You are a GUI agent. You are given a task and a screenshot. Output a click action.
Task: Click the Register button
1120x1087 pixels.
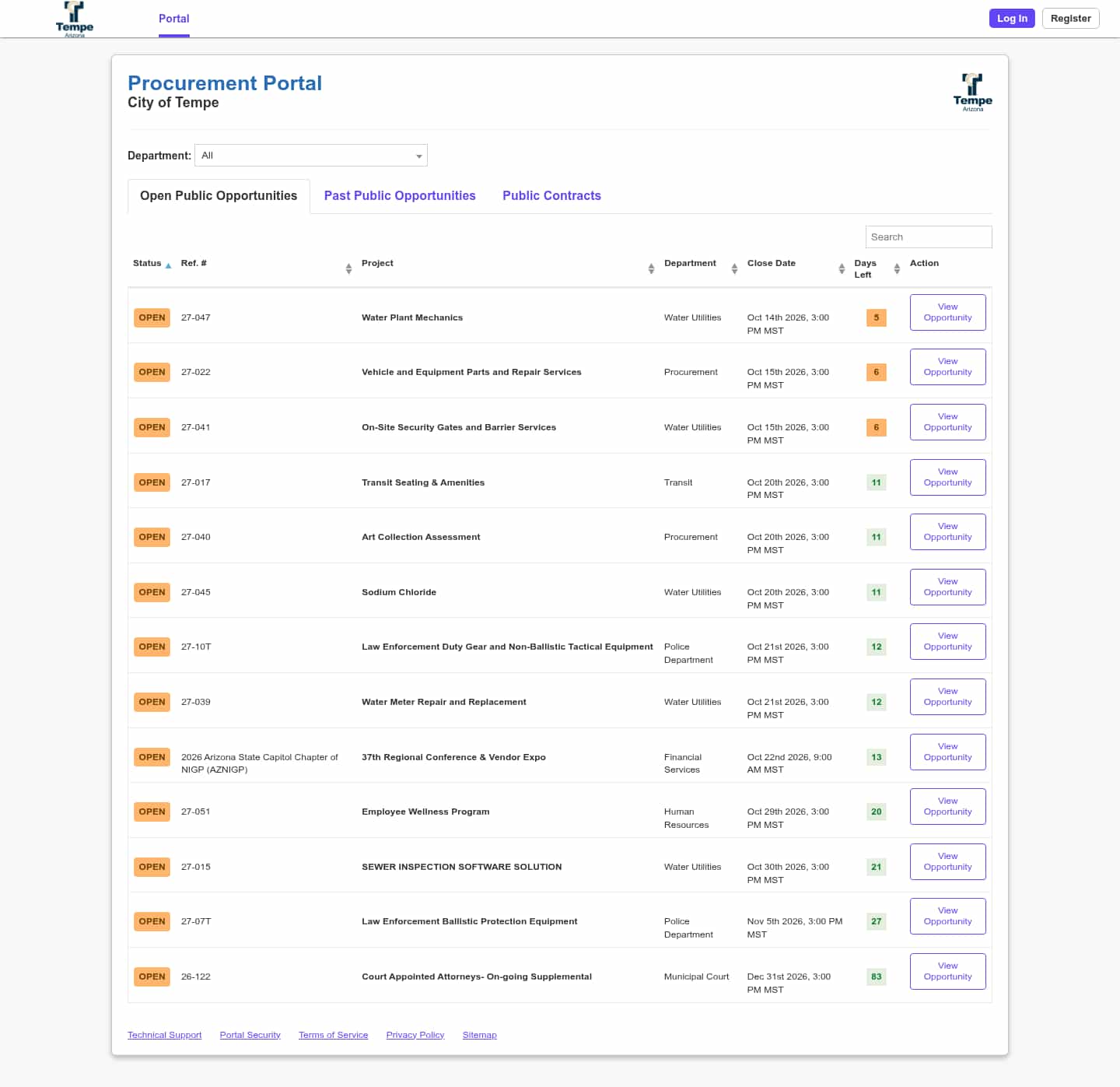tap(1070, 19)
